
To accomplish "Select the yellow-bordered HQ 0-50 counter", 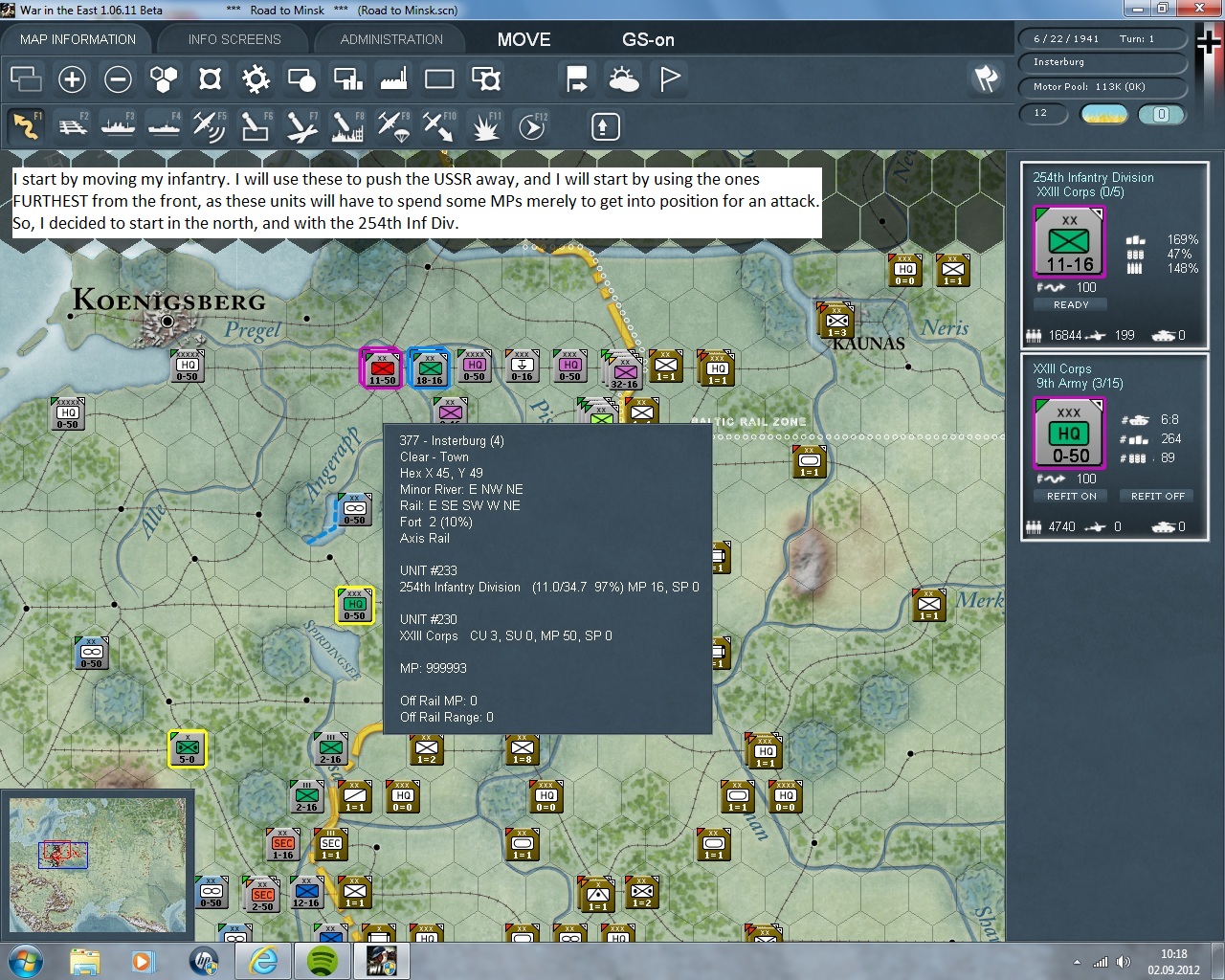I will point(354,605).
